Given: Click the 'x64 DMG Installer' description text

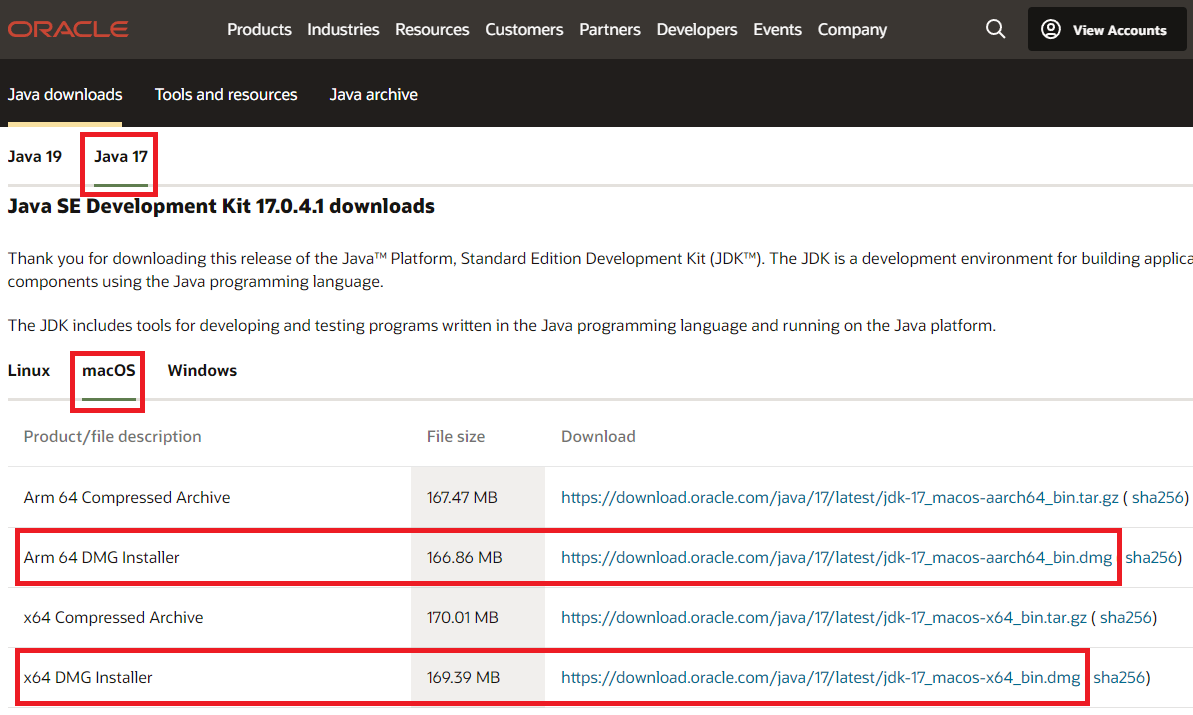Looking at the screenshot, I should click(x=87, y=678).
